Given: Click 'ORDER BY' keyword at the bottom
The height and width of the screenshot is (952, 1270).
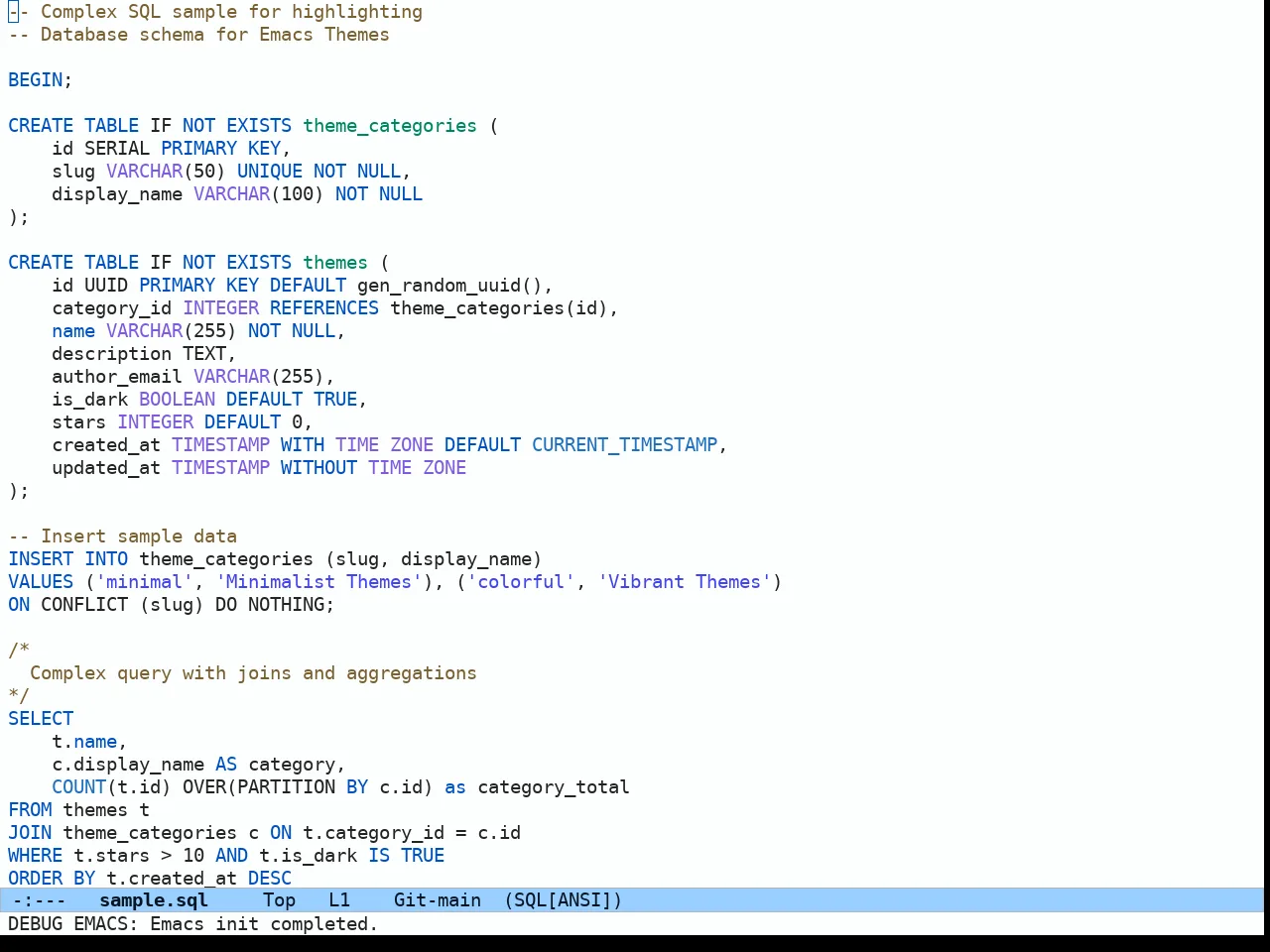Looking at the screenshot, I should click(52, 879).
